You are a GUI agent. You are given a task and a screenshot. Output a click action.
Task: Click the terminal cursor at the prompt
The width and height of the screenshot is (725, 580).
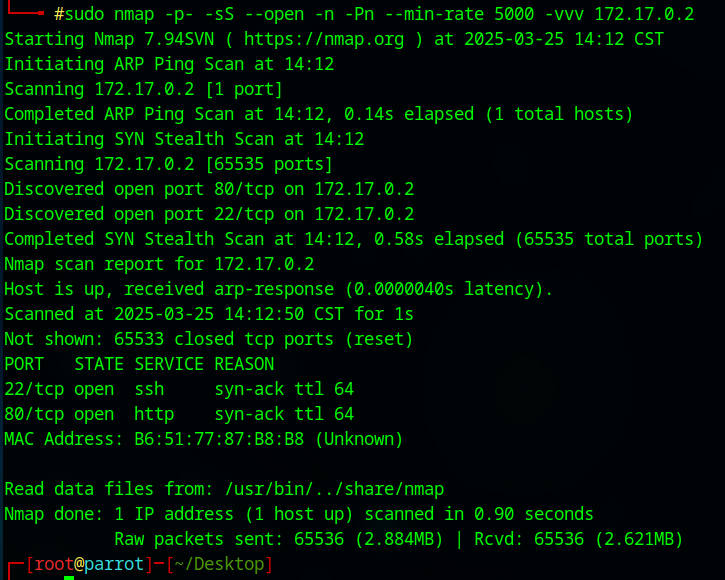(x=69, y=577)
